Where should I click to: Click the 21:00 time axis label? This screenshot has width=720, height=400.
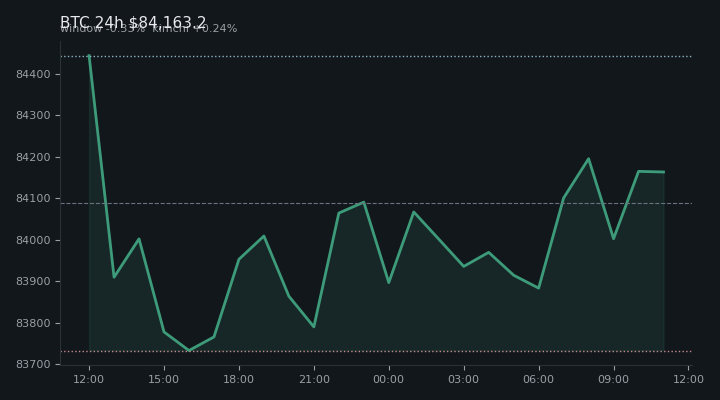tap(314, 379)
